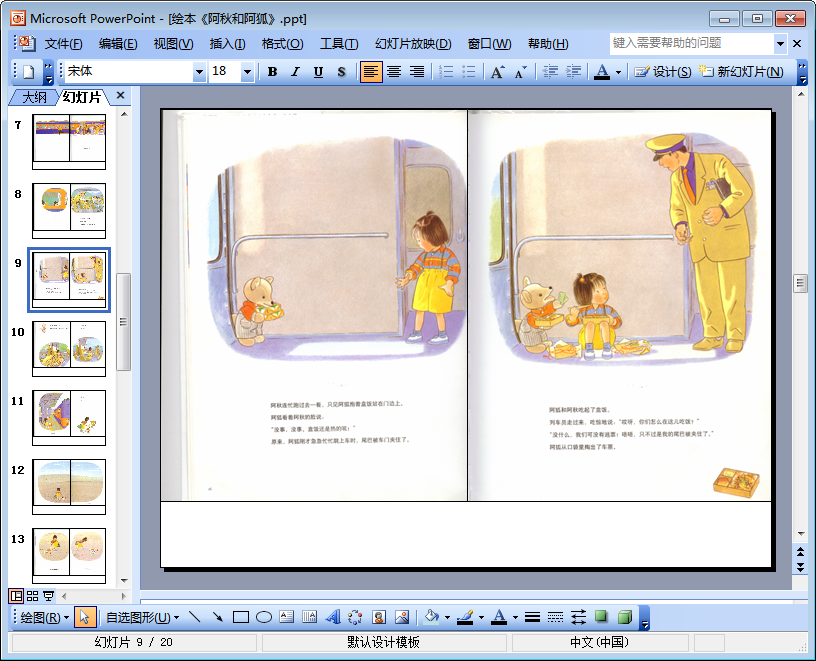The image size is (816, 661).
Task: Open line color dropdown arrow
Action: click(481, 618)
